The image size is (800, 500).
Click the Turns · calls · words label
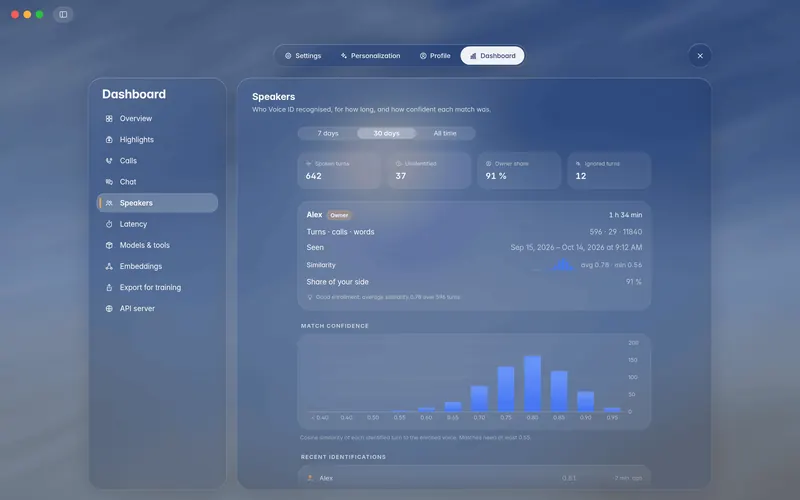click(340, 232)
